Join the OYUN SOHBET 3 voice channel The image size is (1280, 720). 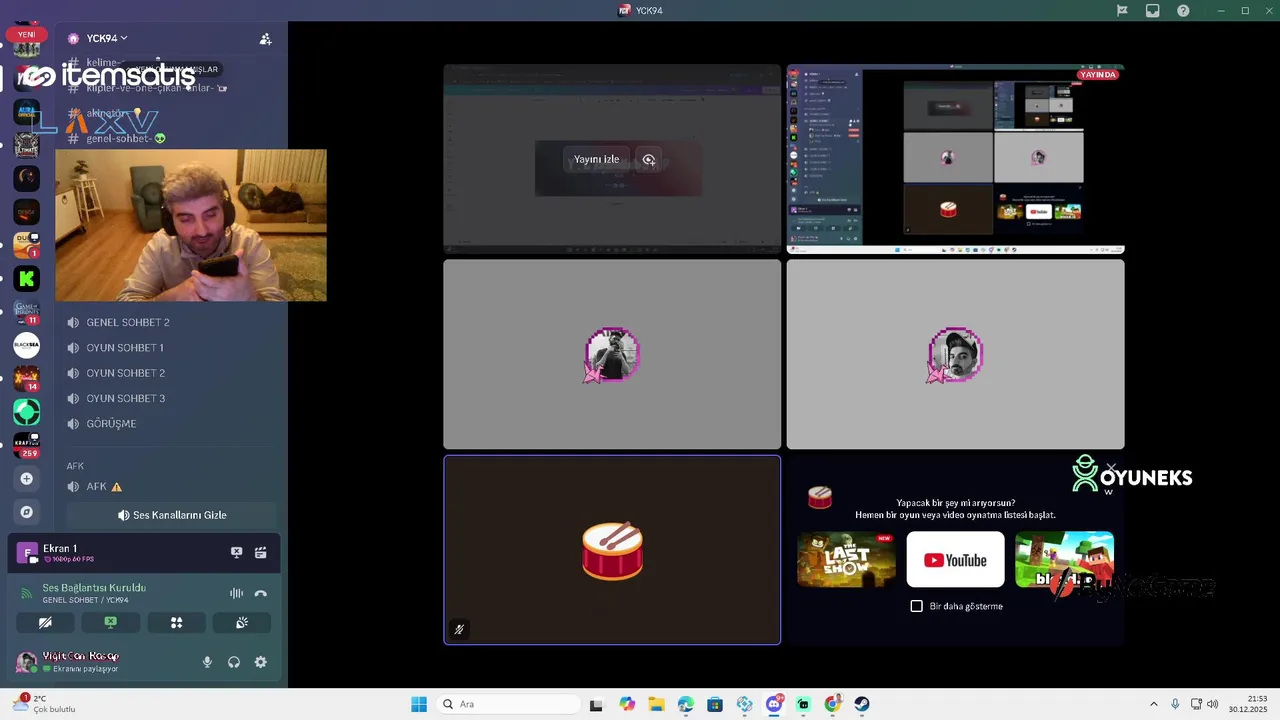(x=168, y=398)
